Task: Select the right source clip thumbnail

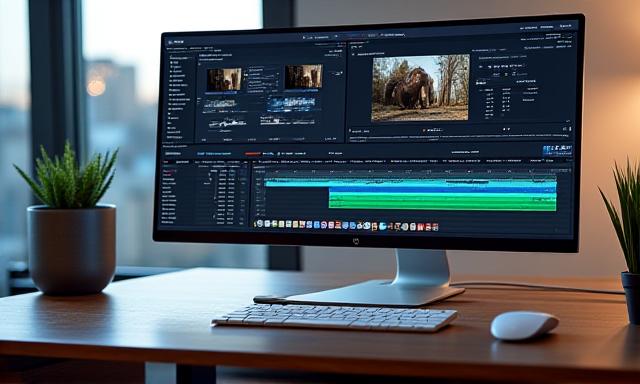Action: click(x=303, y=77)
